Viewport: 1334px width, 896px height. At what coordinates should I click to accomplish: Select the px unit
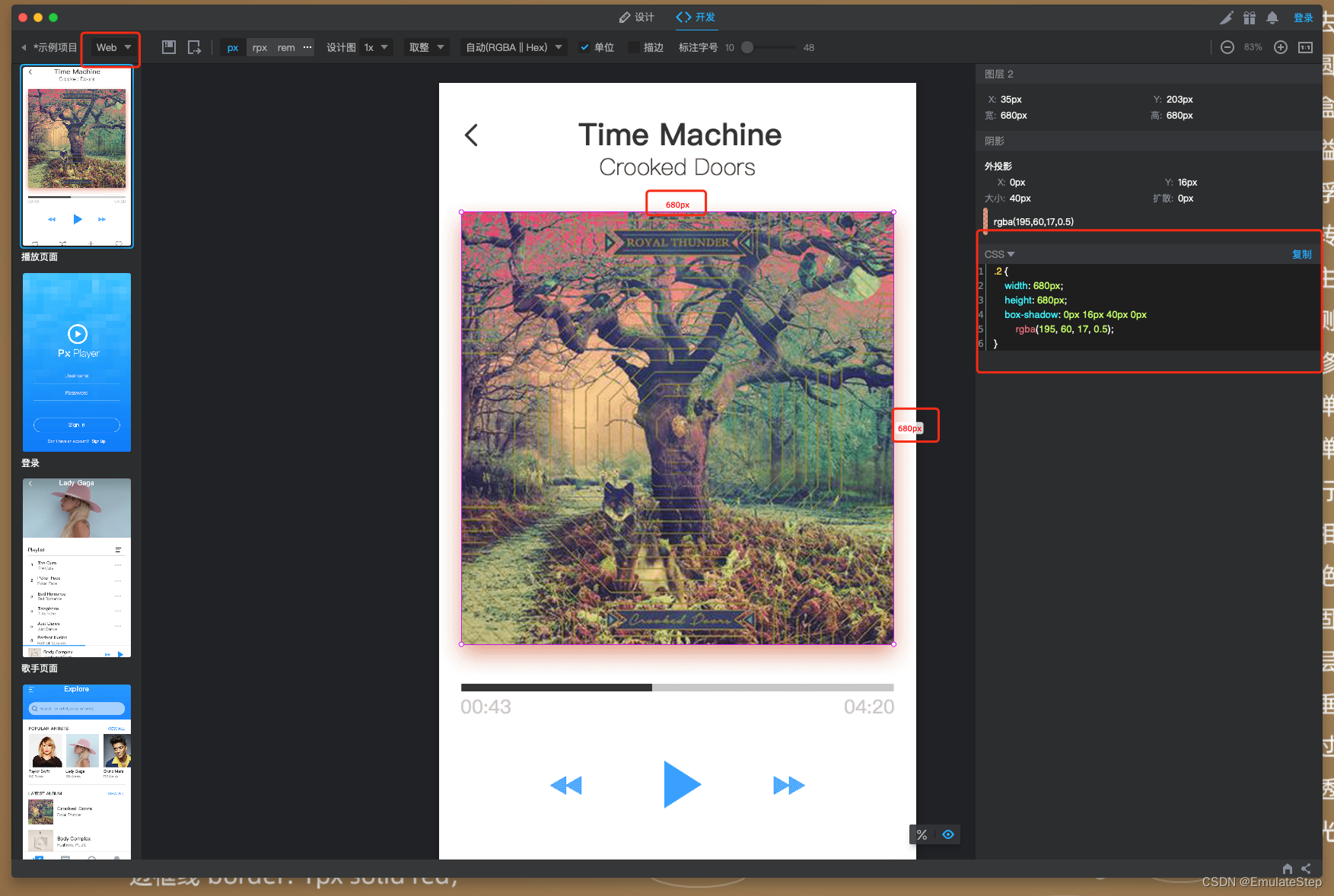(x=233, y=47)
